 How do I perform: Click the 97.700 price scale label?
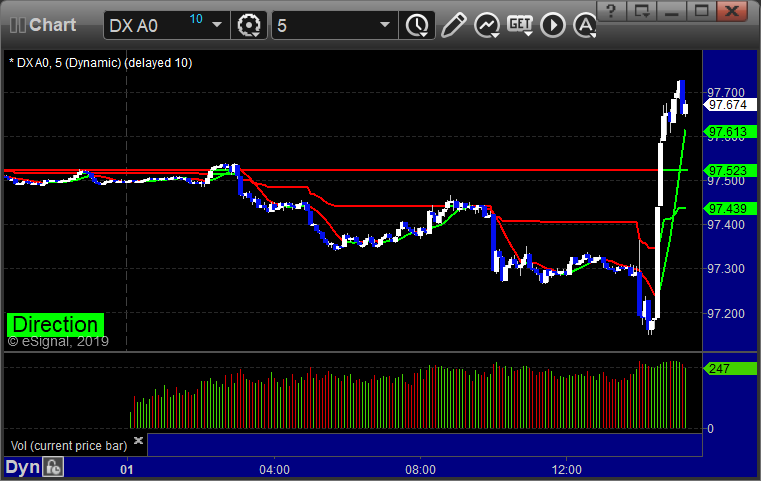point(726,92)
